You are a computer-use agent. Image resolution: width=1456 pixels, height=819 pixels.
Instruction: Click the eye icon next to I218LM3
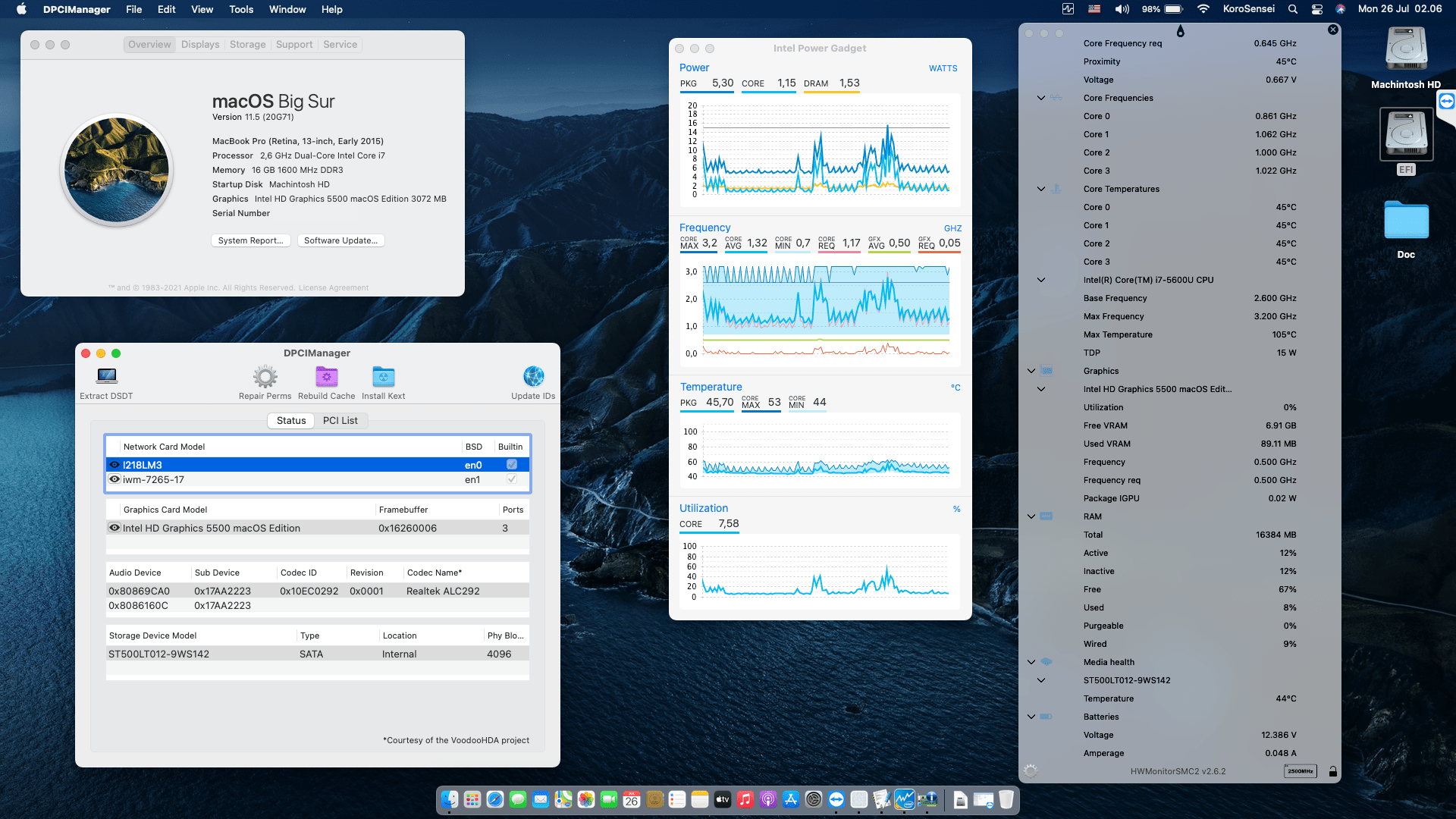coord(115,465)
